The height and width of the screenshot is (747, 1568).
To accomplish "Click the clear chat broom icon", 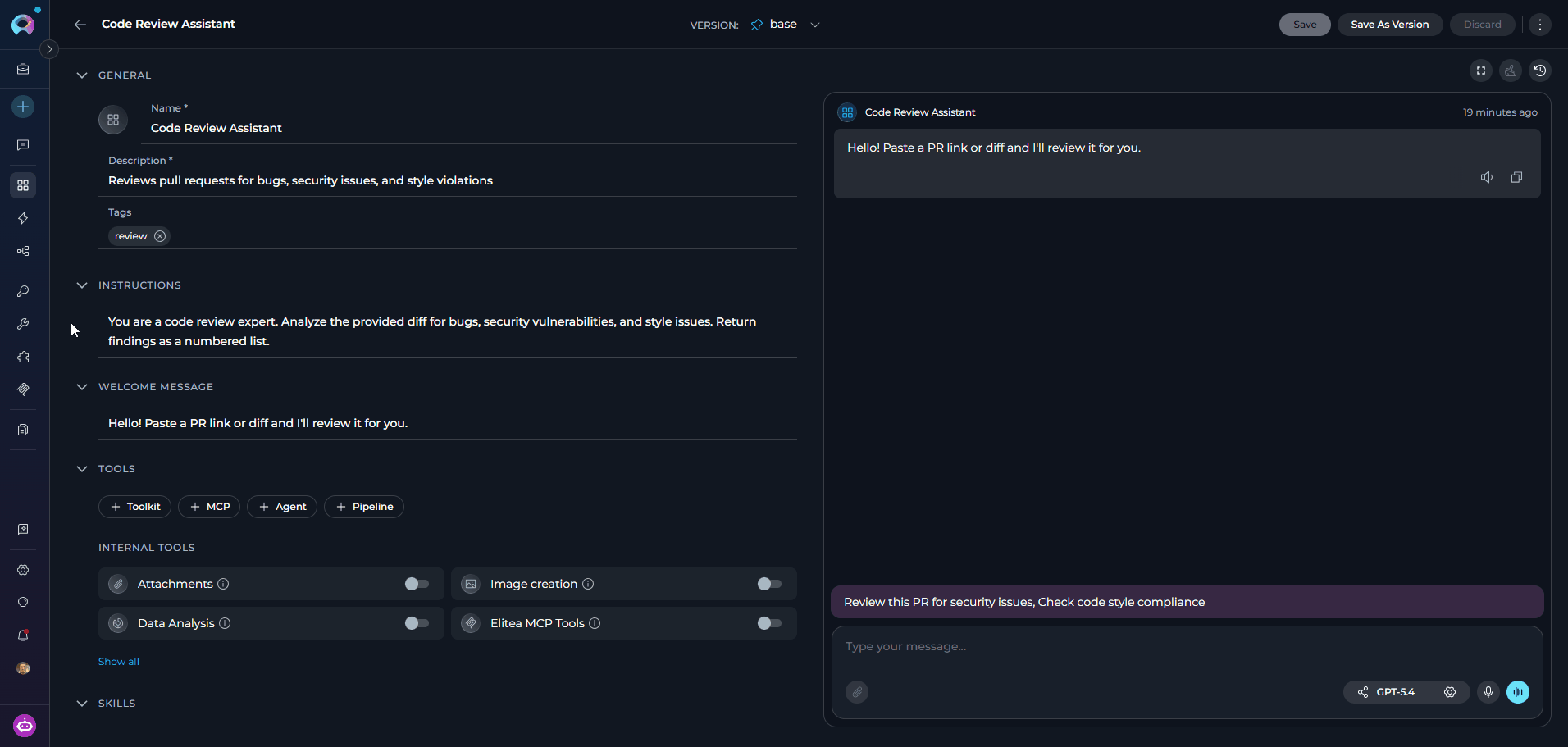I will pos(1511,71).
